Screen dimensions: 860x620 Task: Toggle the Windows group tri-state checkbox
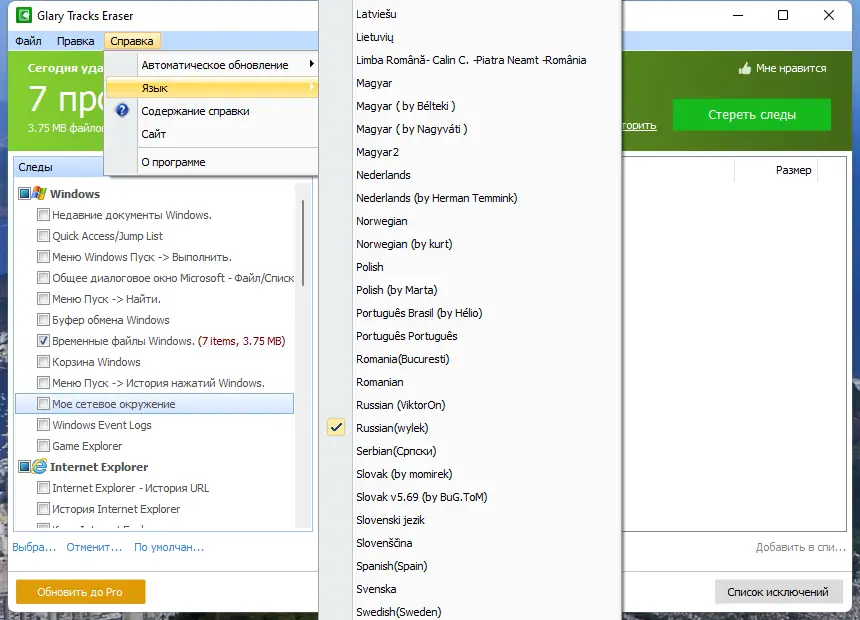[x=25, y=193]
